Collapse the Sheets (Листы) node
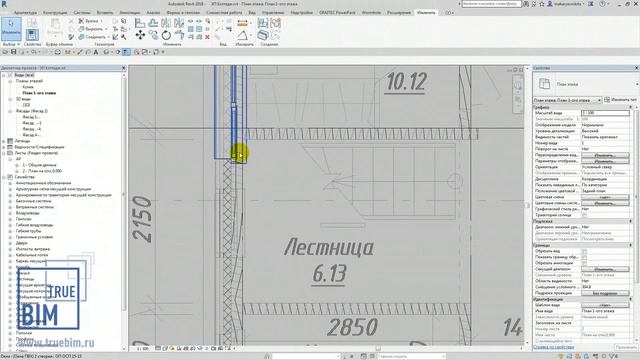 [x=4, y=153]
